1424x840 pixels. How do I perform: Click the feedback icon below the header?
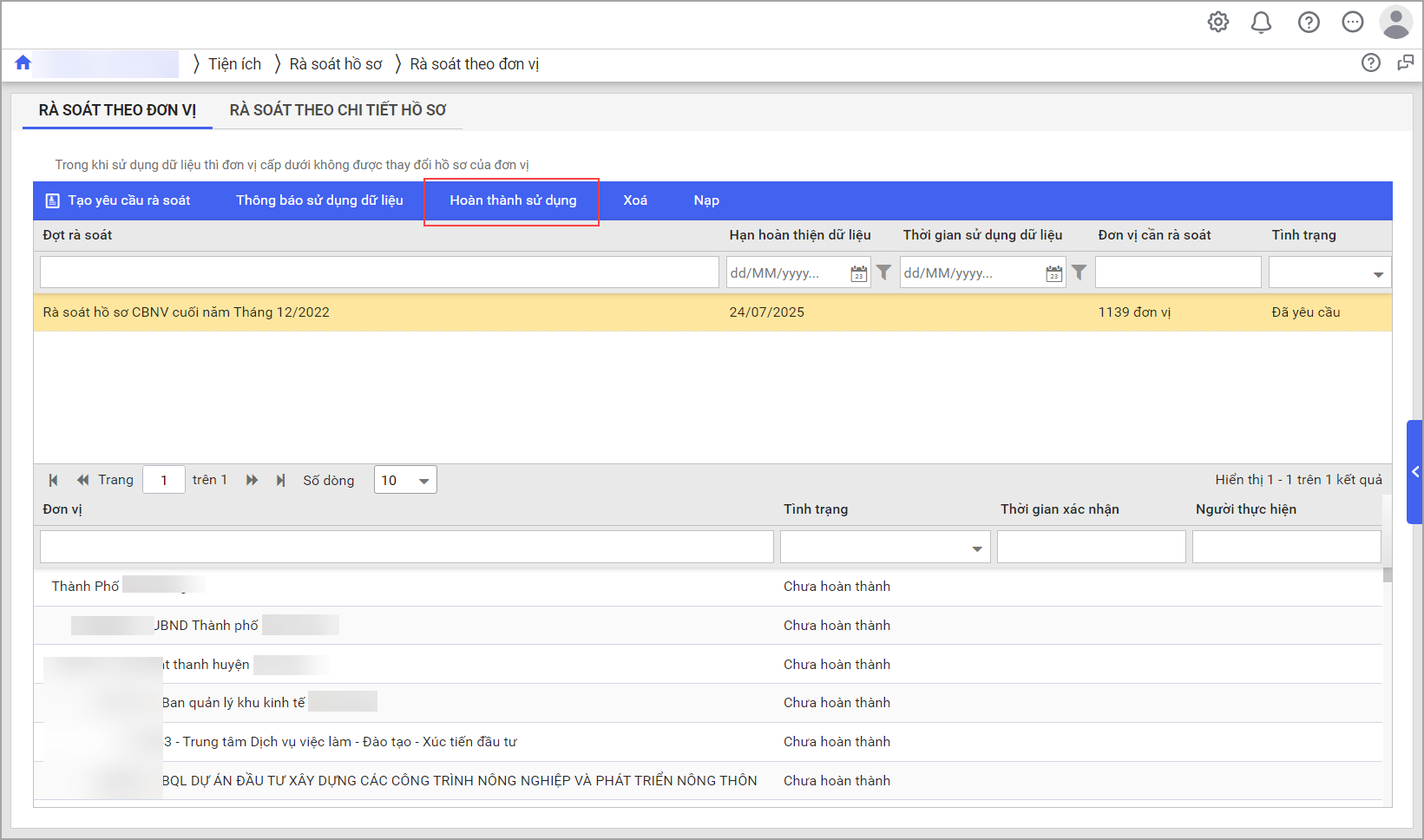click(1405, 62)
